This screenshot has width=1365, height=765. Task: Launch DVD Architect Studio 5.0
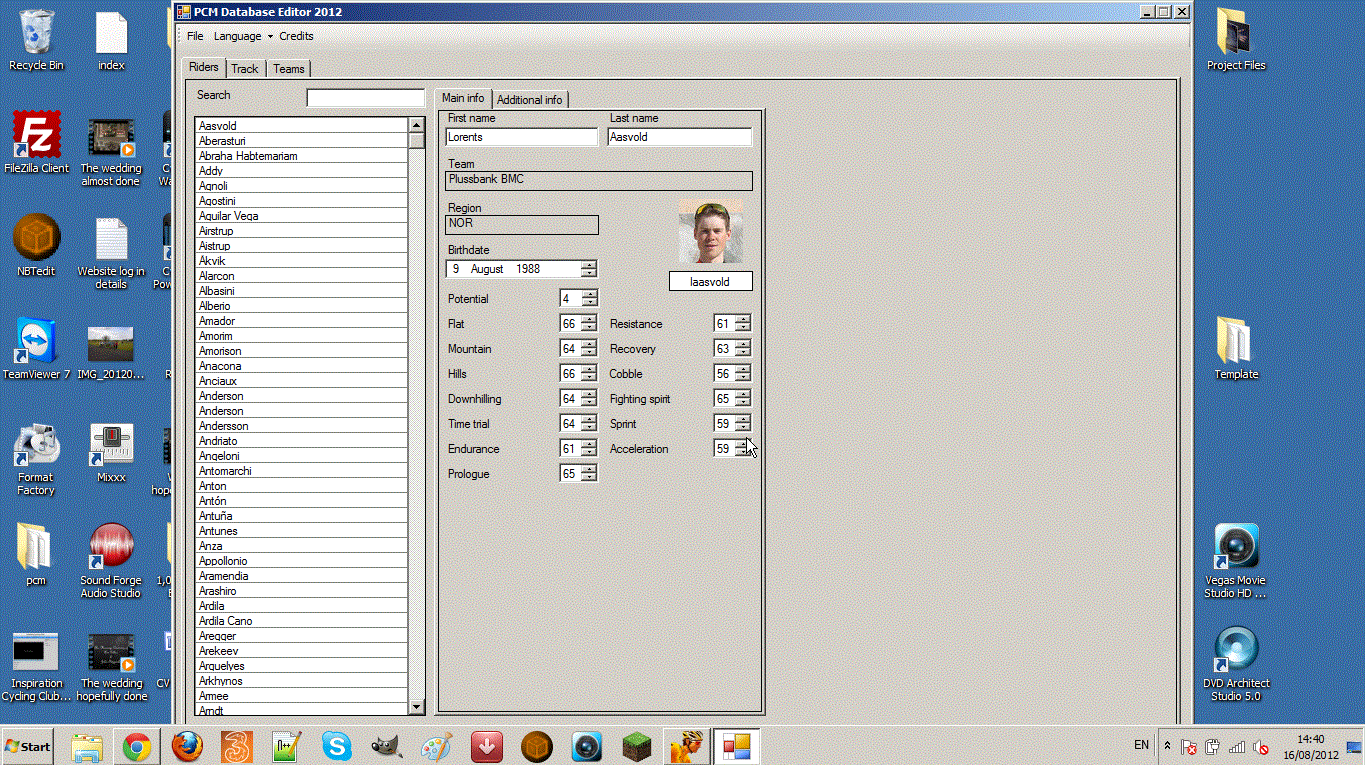[1236, 655]
